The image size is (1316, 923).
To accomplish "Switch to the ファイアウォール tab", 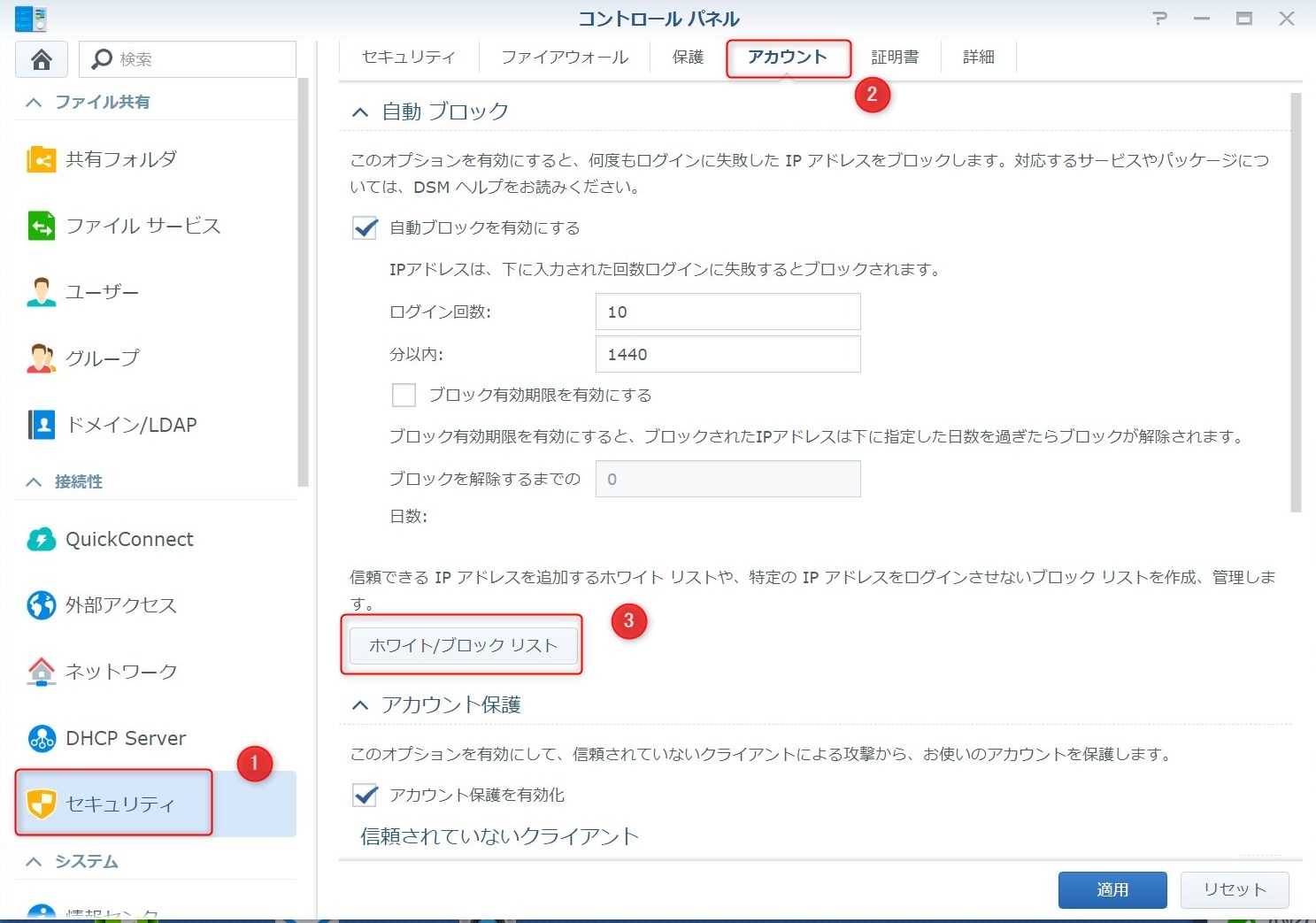I will [565, 58].
